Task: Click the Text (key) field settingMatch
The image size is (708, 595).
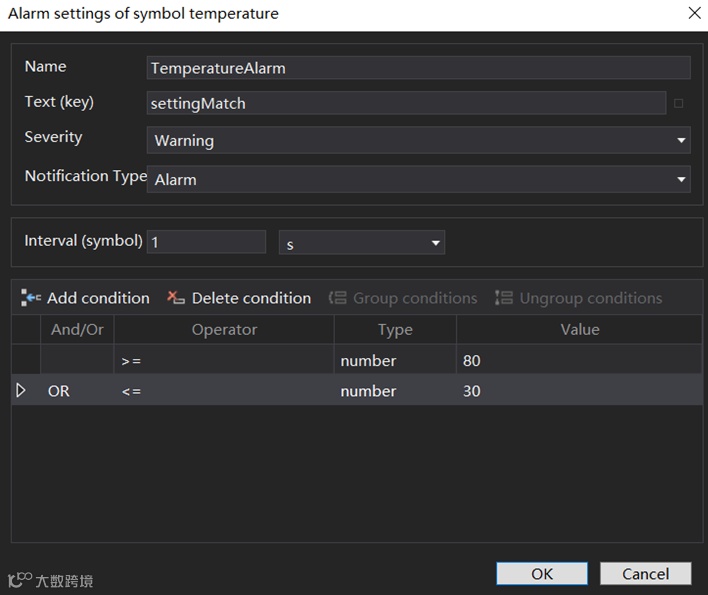Action: pyautogui.click(x=405, y=103)
